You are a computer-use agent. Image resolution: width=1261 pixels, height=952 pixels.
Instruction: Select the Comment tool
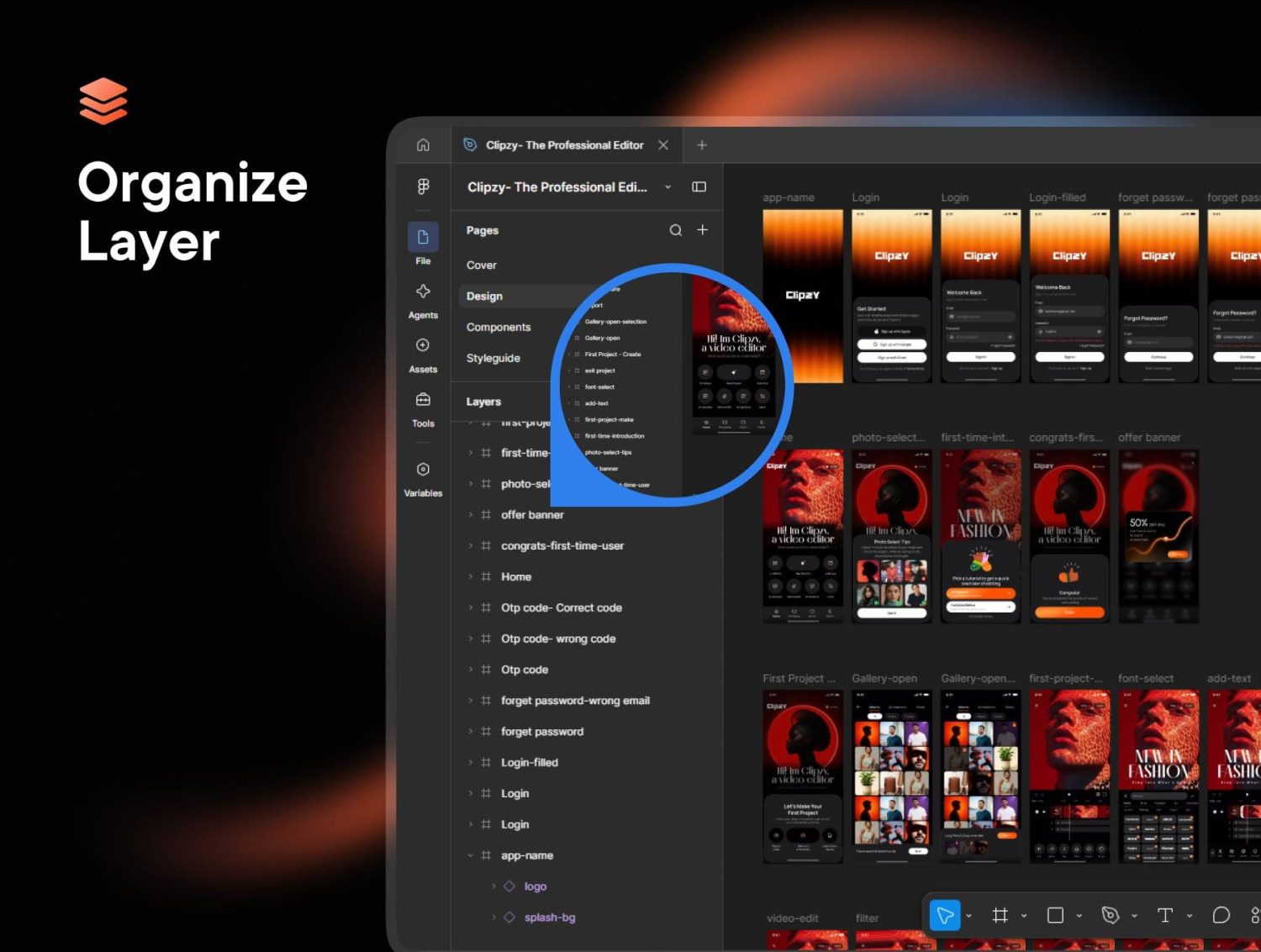point(1221,915)
